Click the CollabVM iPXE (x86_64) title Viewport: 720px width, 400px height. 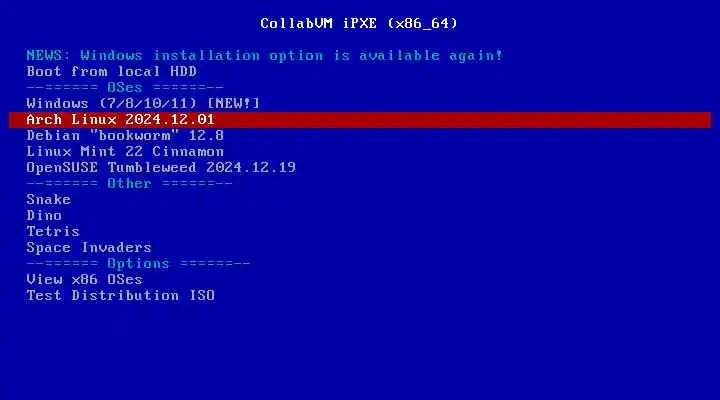[359, 23]
